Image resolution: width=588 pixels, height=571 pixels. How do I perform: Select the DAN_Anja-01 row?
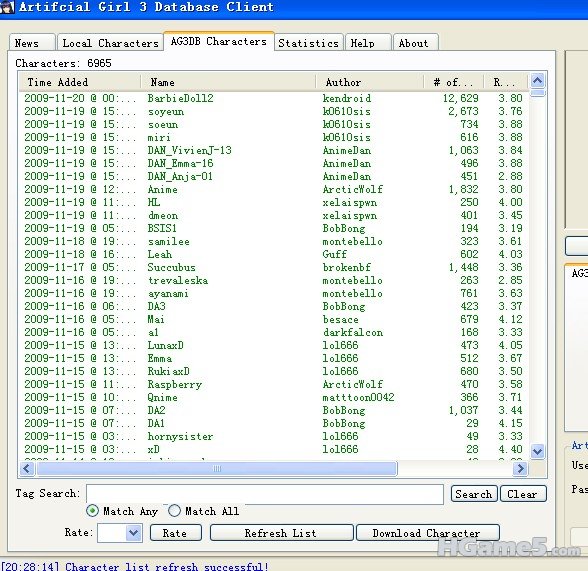click(x=274, y=176)
